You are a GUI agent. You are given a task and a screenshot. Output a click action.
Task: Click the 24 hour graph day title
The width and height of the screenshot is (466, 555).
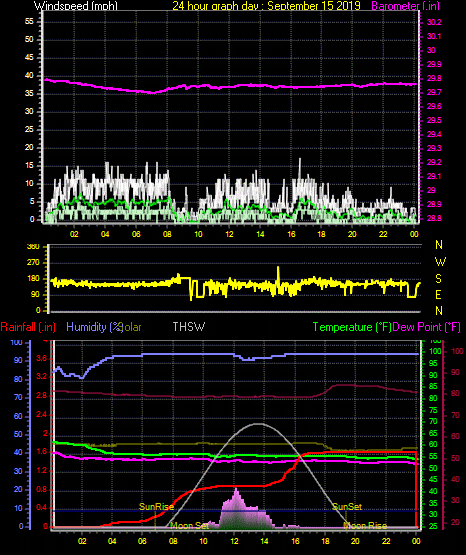[266, 6]
